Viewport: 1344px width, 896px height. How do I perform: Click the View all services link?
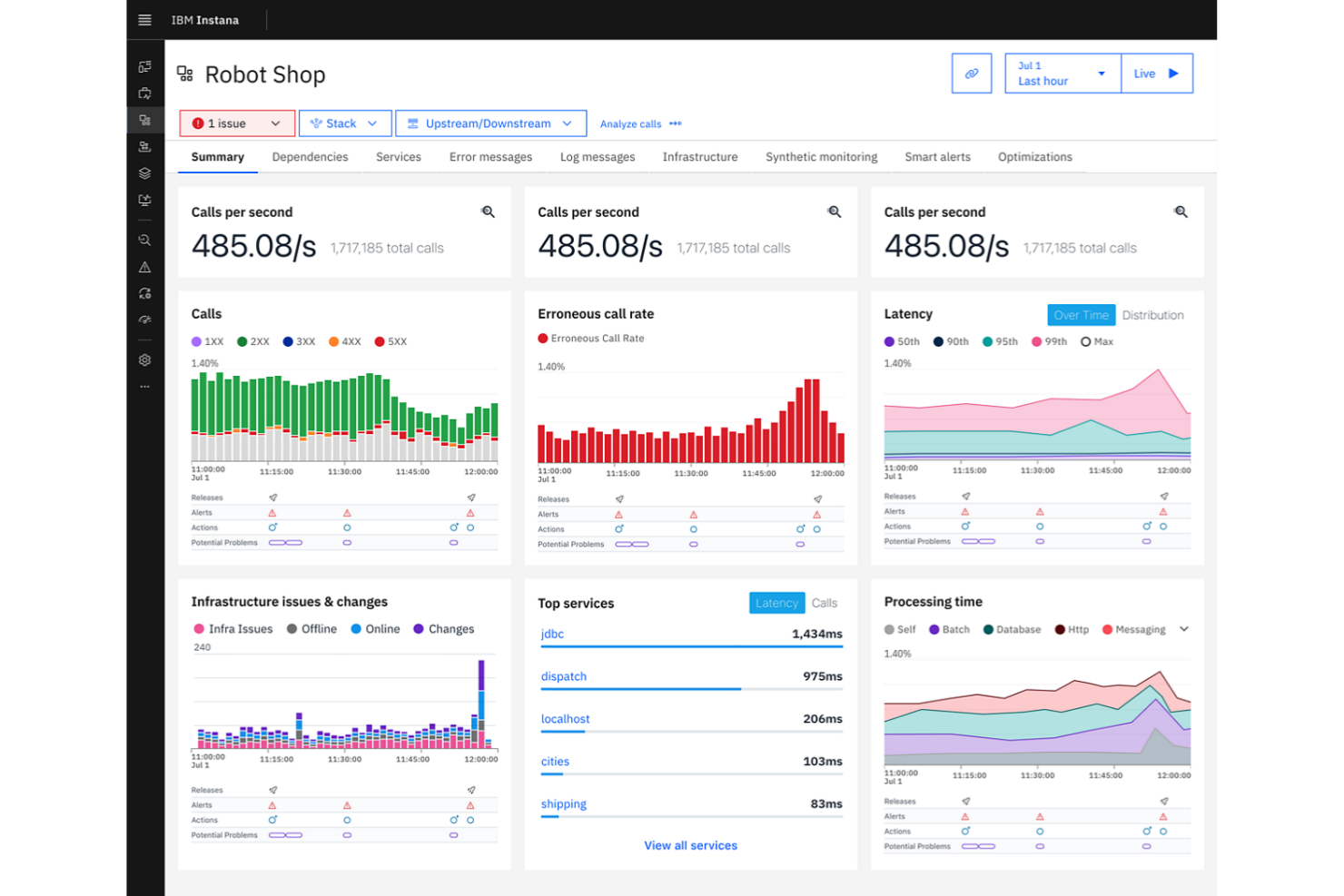pos(690,845)
